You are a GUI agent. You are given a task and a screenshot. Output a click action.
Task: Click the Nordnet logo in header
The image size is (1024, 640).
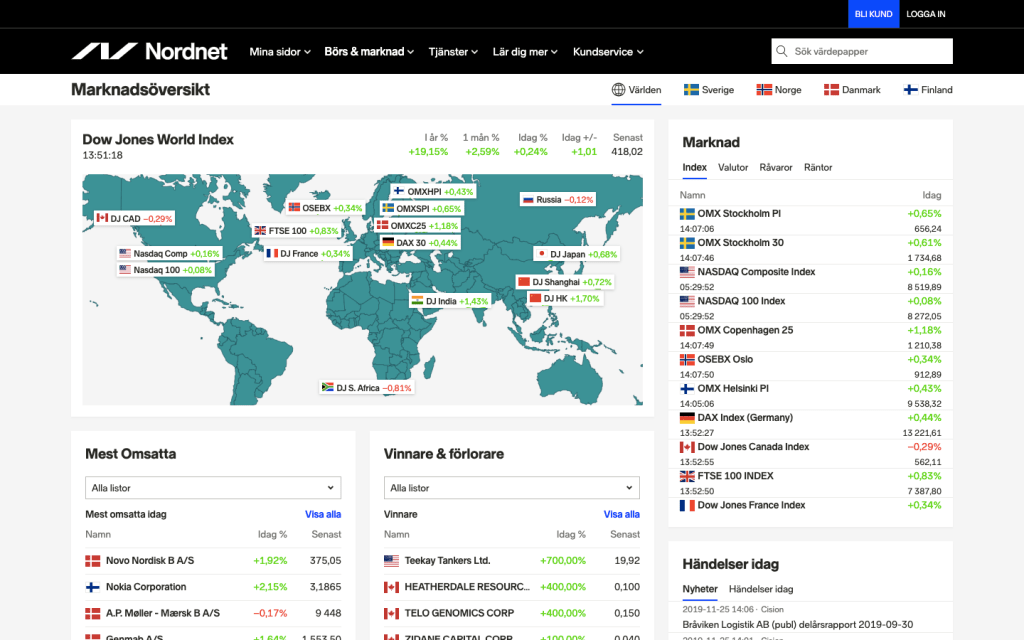149,51
